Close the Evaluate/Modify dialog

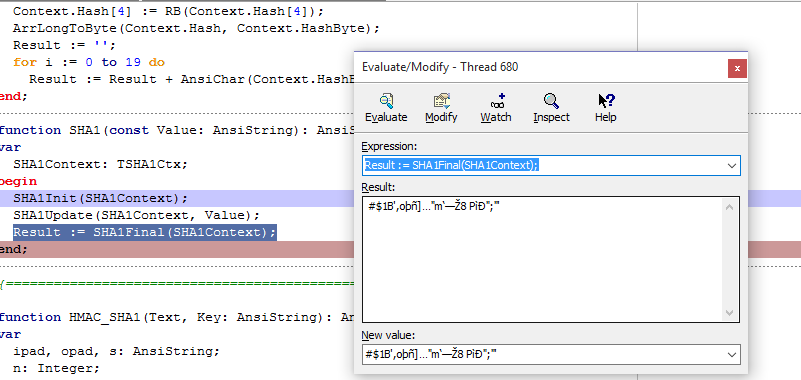point(737,68)
